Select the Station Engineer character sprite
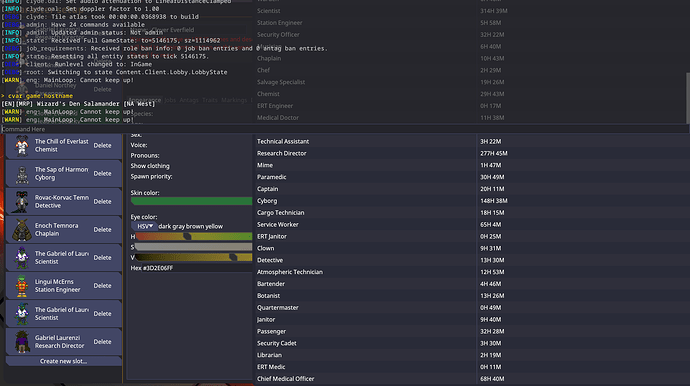 [22, 286]
